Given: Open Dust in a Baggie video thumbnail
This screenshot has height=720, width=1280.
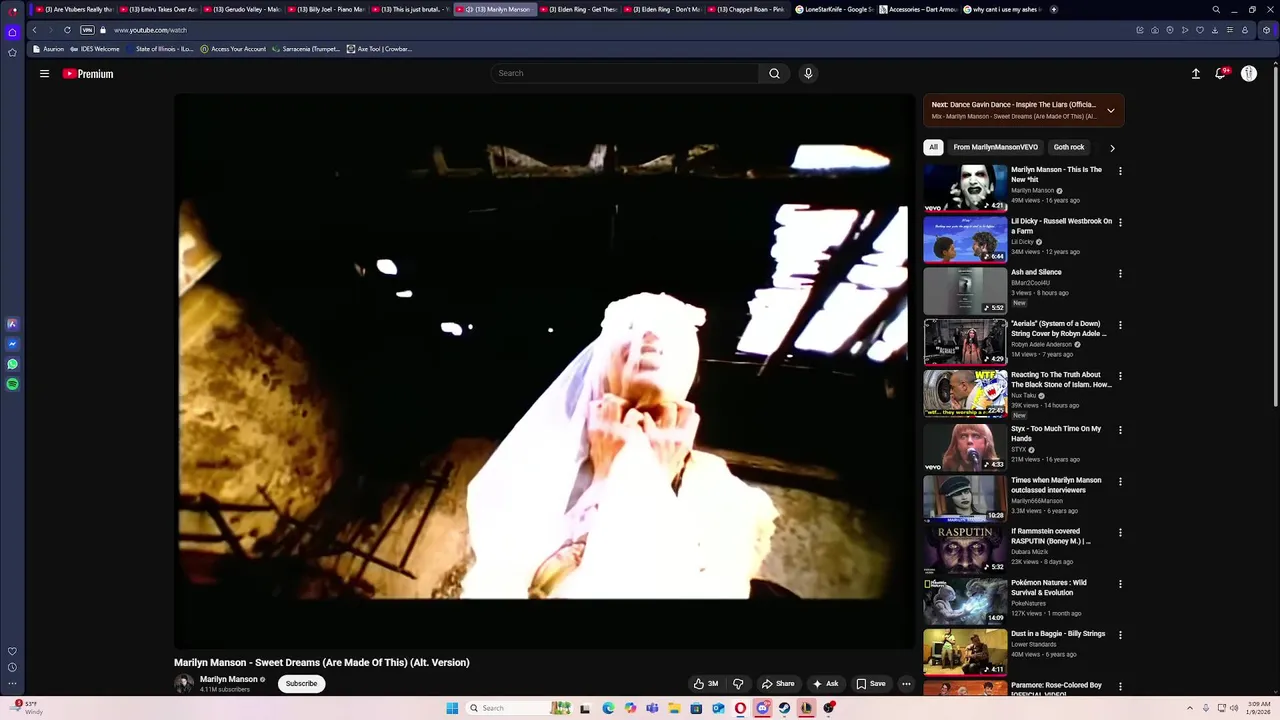Looking at the screenshot, I should click(x=965, y=652).
